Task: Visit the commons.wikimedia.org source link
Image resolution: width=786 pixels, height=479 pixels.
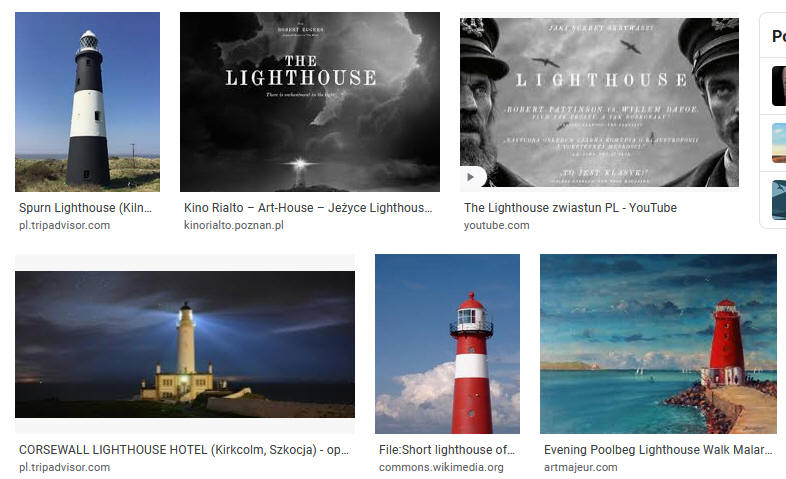Action: coord(441,467)
